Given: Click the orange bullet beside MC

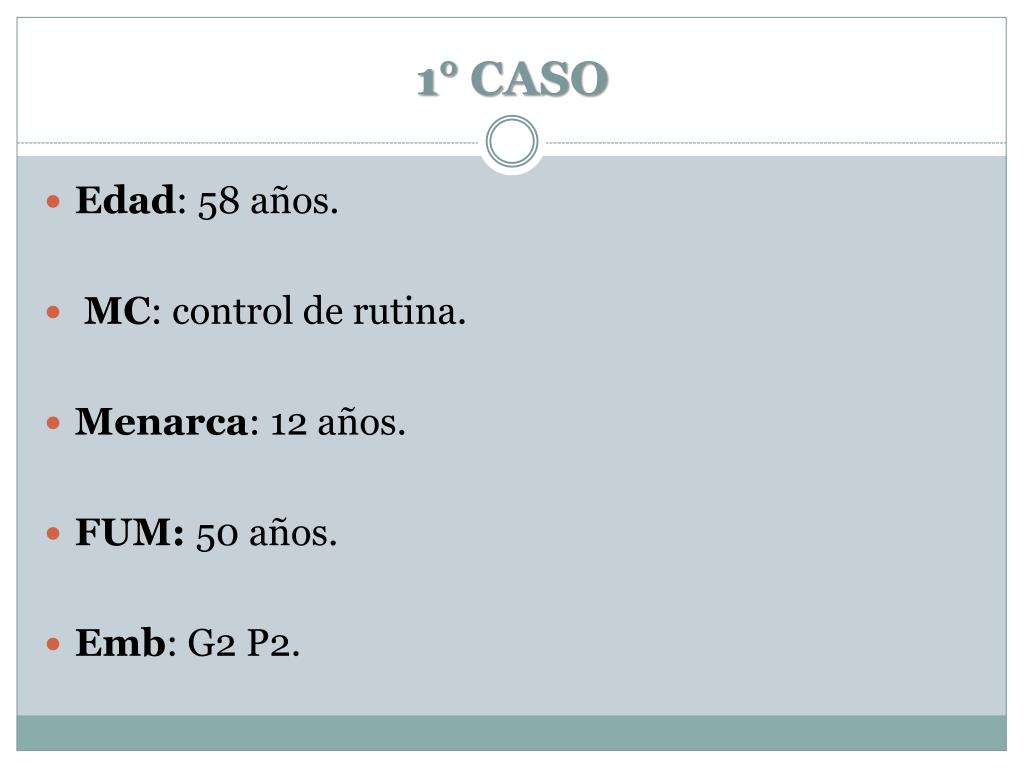Looking at the screenshot, I should [54, 312].
